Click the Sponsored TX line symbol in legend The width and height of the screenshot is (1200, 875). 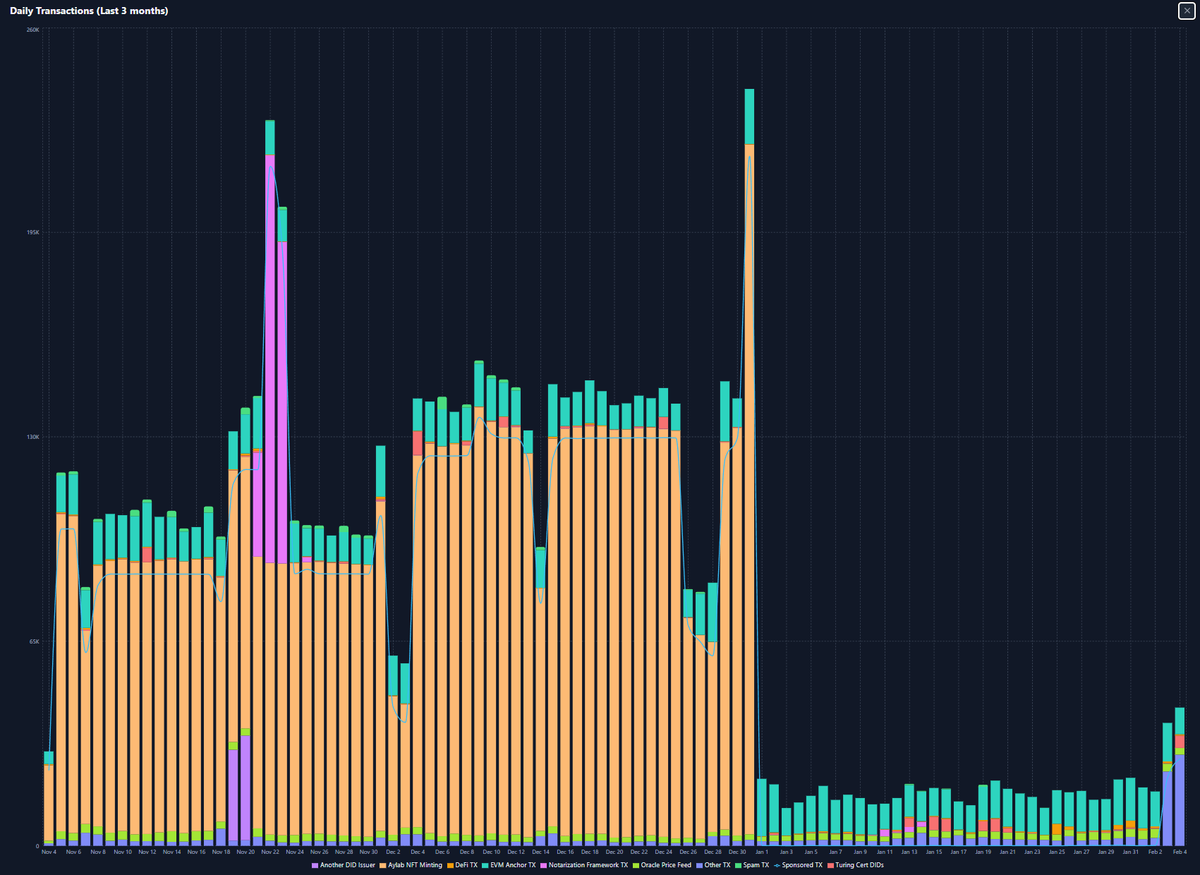pyautogui.click(x=778, y=865)
